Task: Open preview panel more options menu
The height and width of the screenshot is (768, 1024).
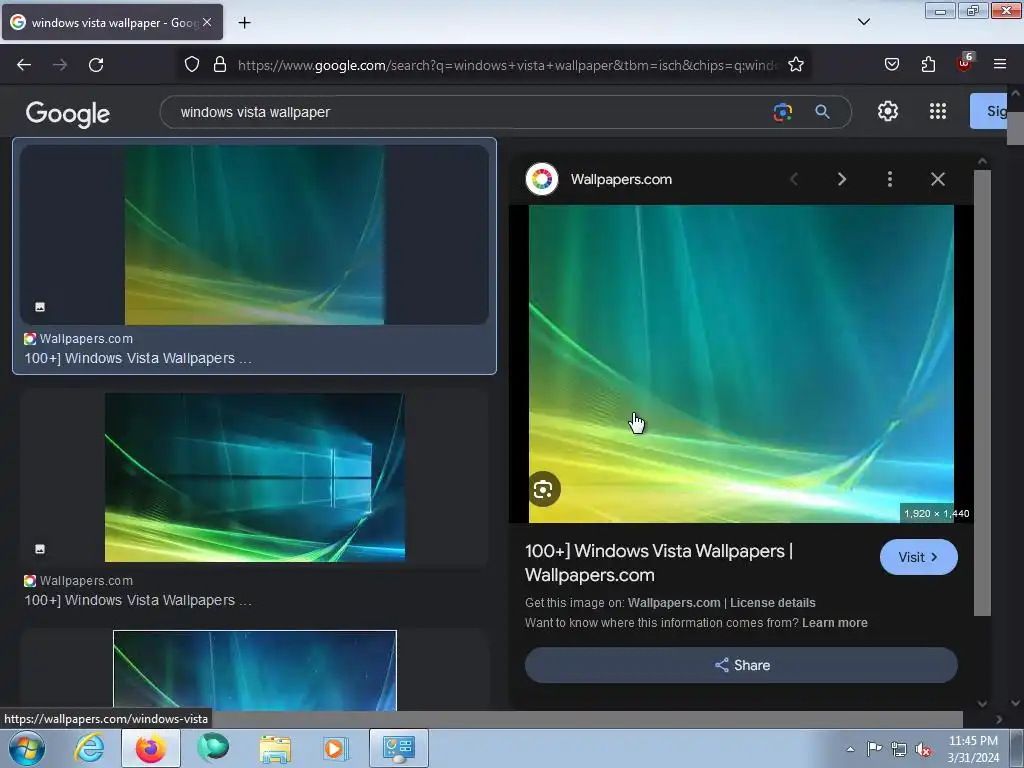Action: [889, 179]
